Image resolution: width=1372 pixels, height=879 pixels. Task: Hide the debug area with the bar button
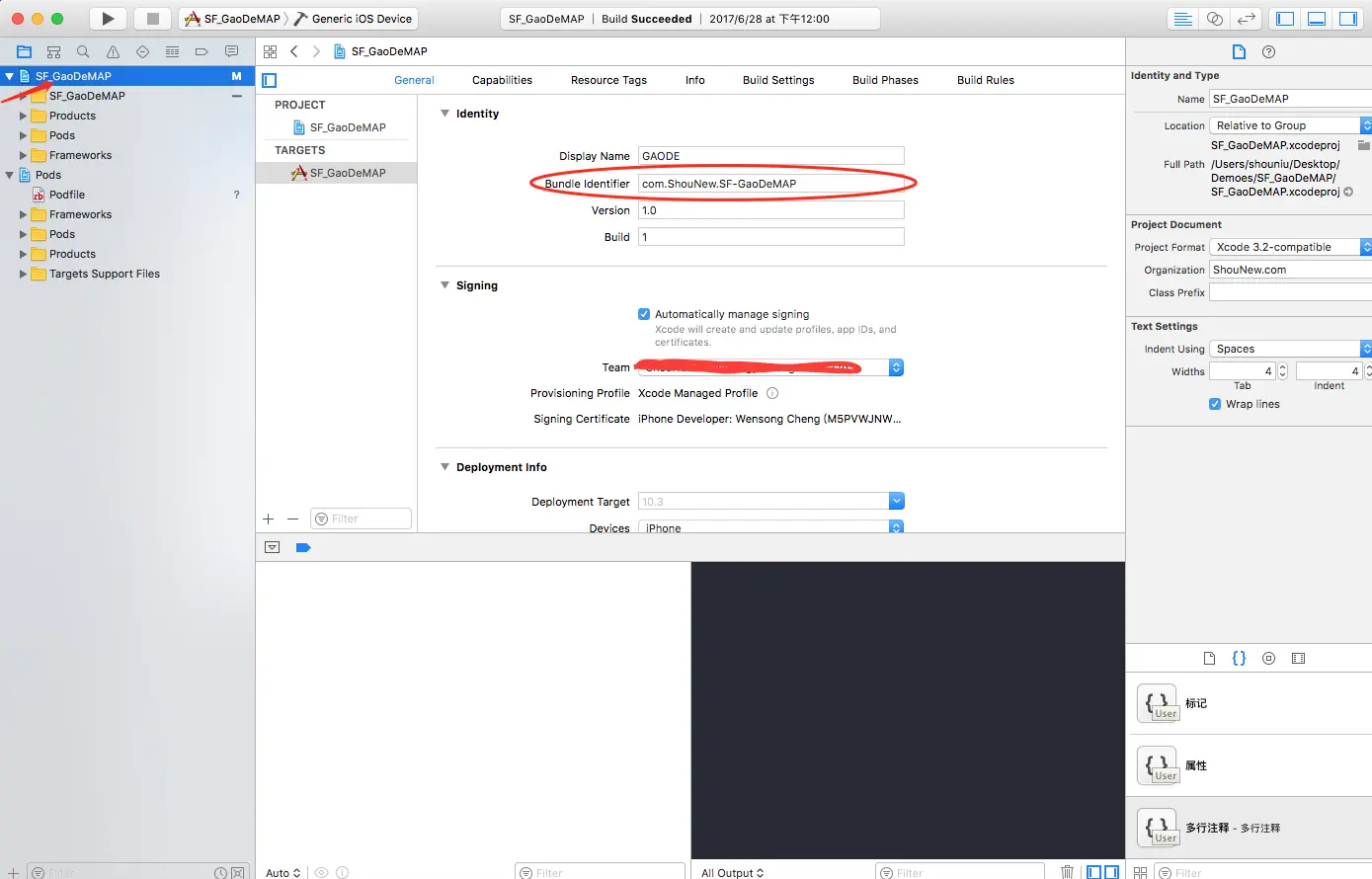(x=273, y=547)
